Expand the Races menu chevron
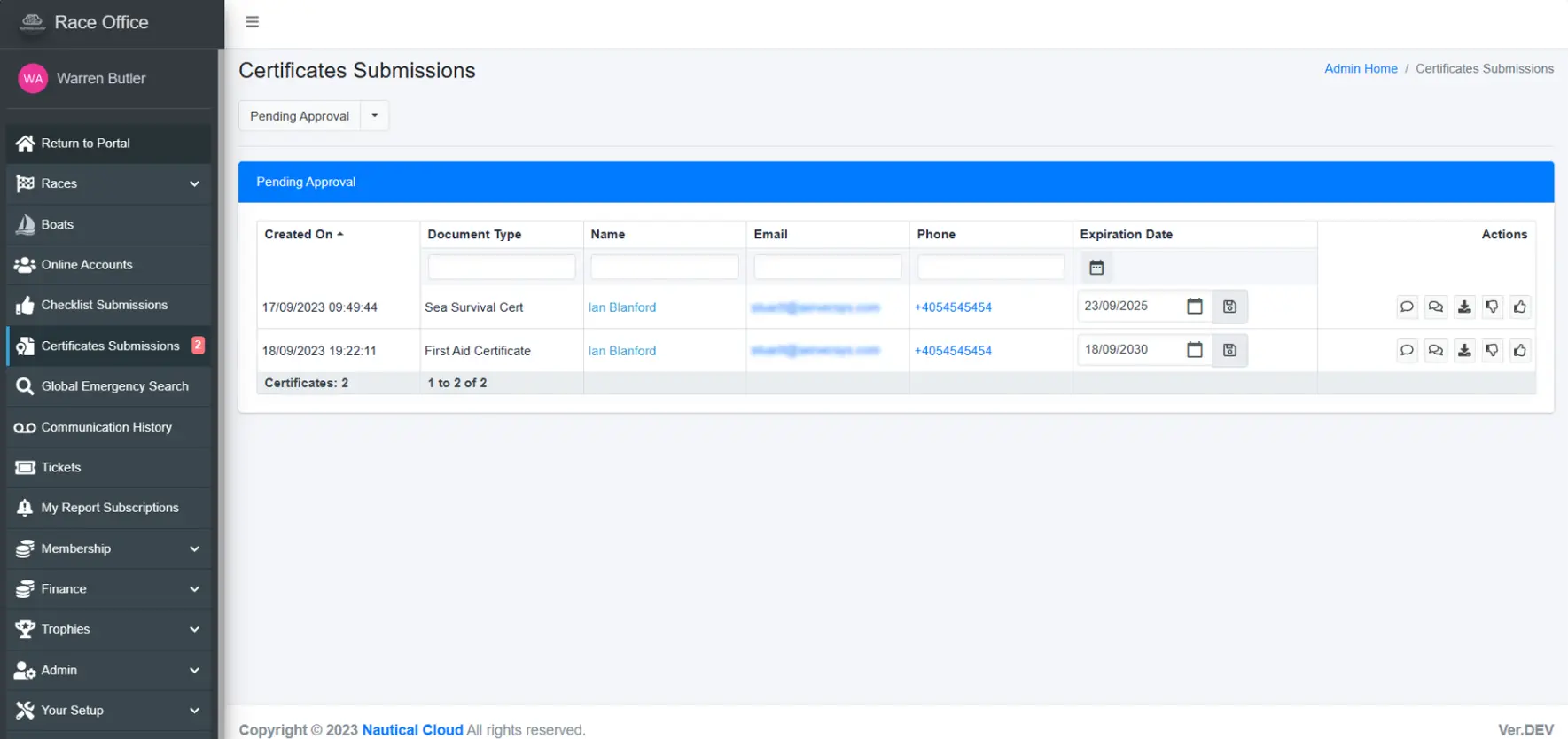The image size is (1568, 739). pyautogui.click(x=194, y=183)
